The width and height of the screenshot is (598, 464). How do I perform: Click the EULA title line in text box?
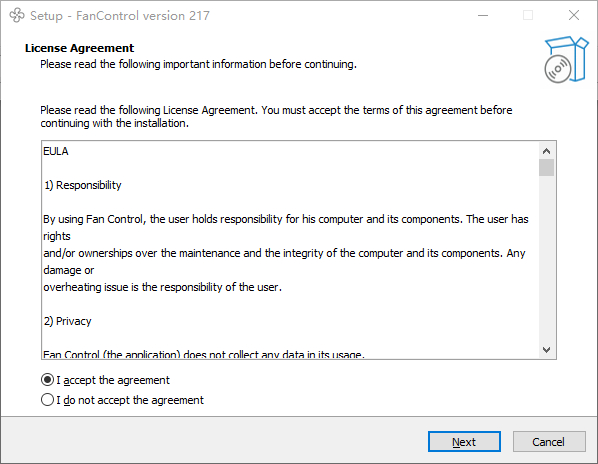click(56, 151)
